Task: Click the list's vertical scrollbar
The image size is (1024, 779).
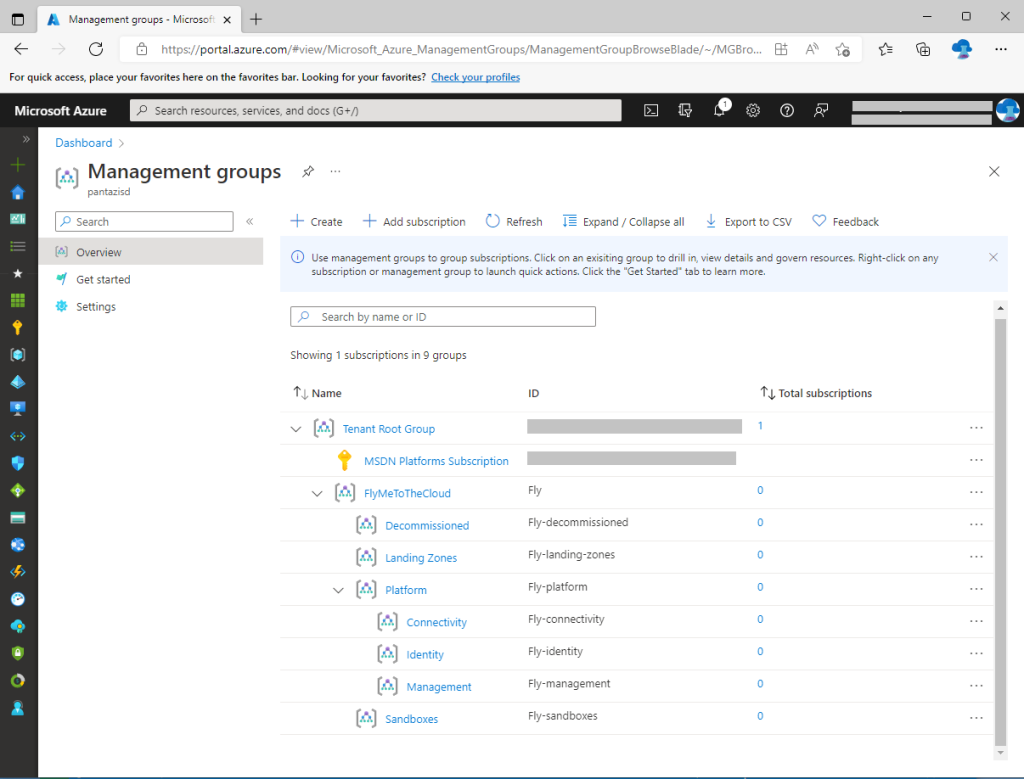Action: 1000,530
